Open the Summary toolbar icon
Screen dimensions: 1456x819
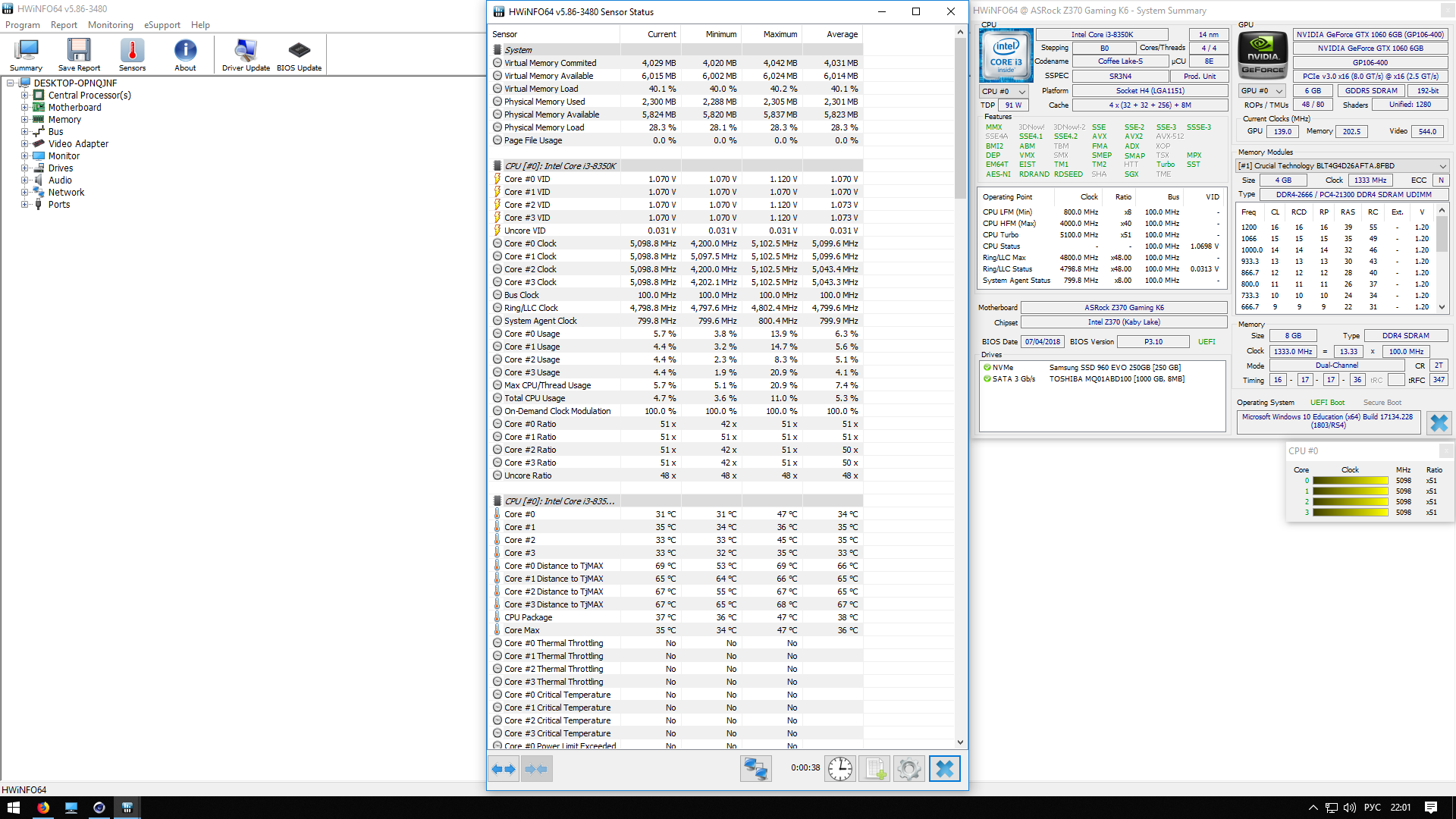coord(26,55)
